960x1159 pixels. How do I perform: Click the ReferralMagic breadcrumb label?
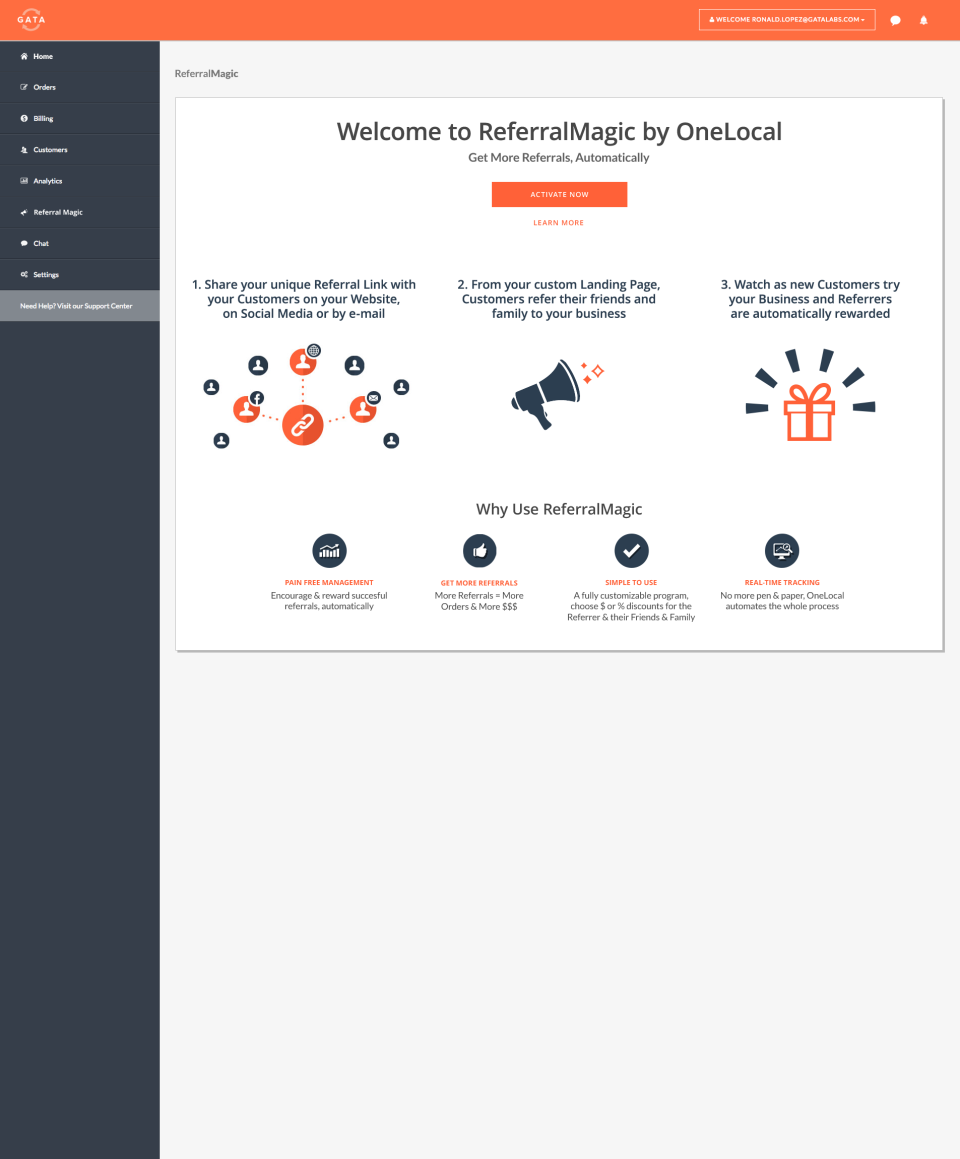pyautogui.click(x=206, y=73)
